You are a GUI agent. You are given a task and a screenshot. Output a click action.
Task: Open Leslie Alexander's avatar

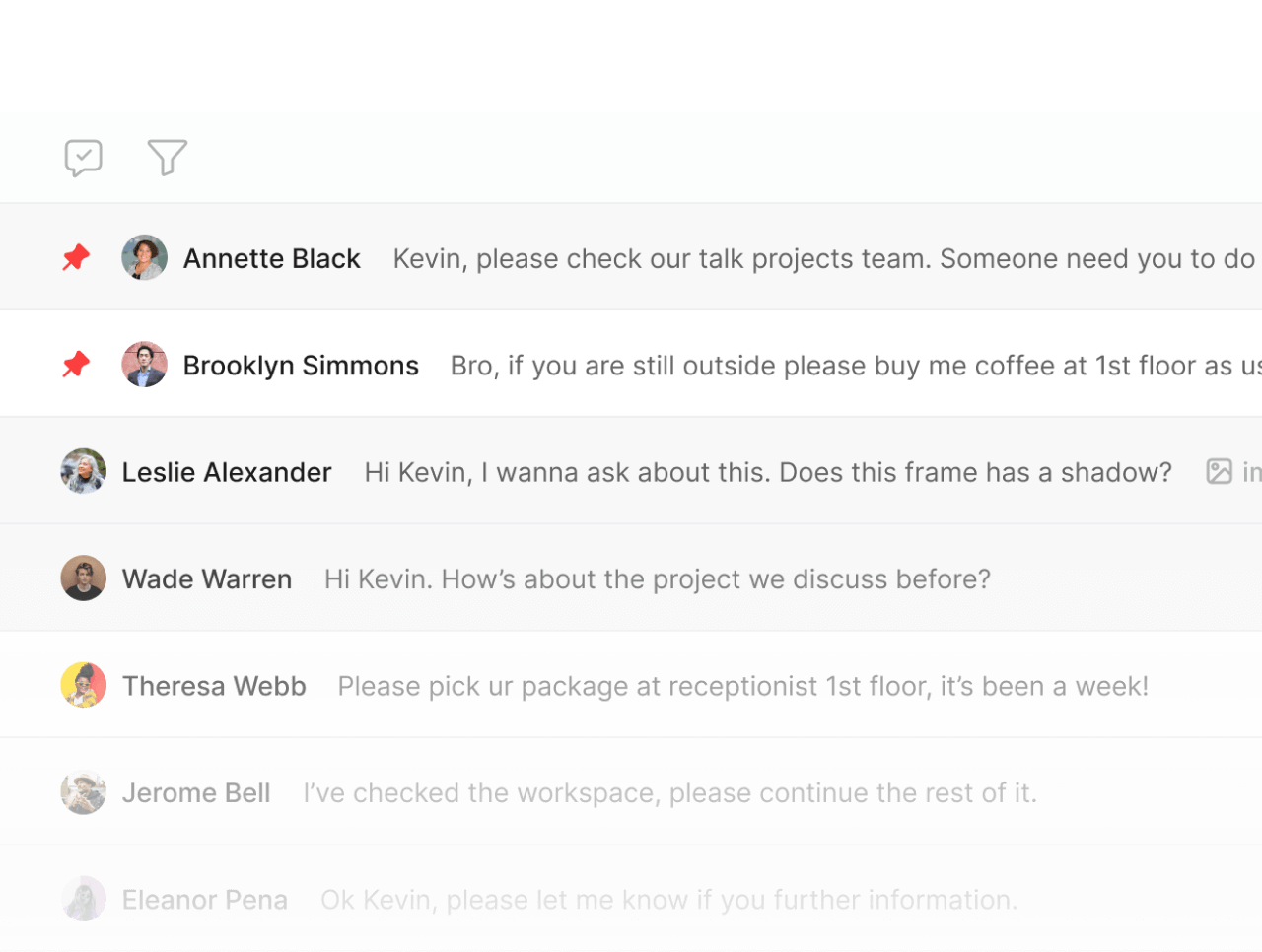pos(84,472)
